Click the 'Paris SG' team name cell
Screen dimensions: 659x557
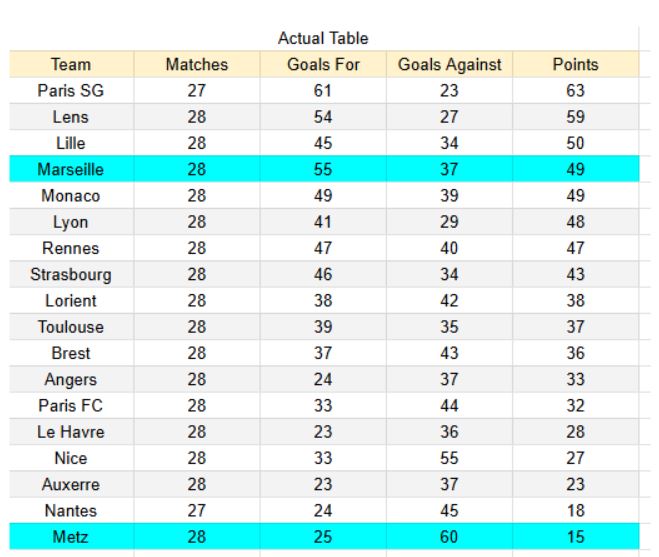point(70,91)
